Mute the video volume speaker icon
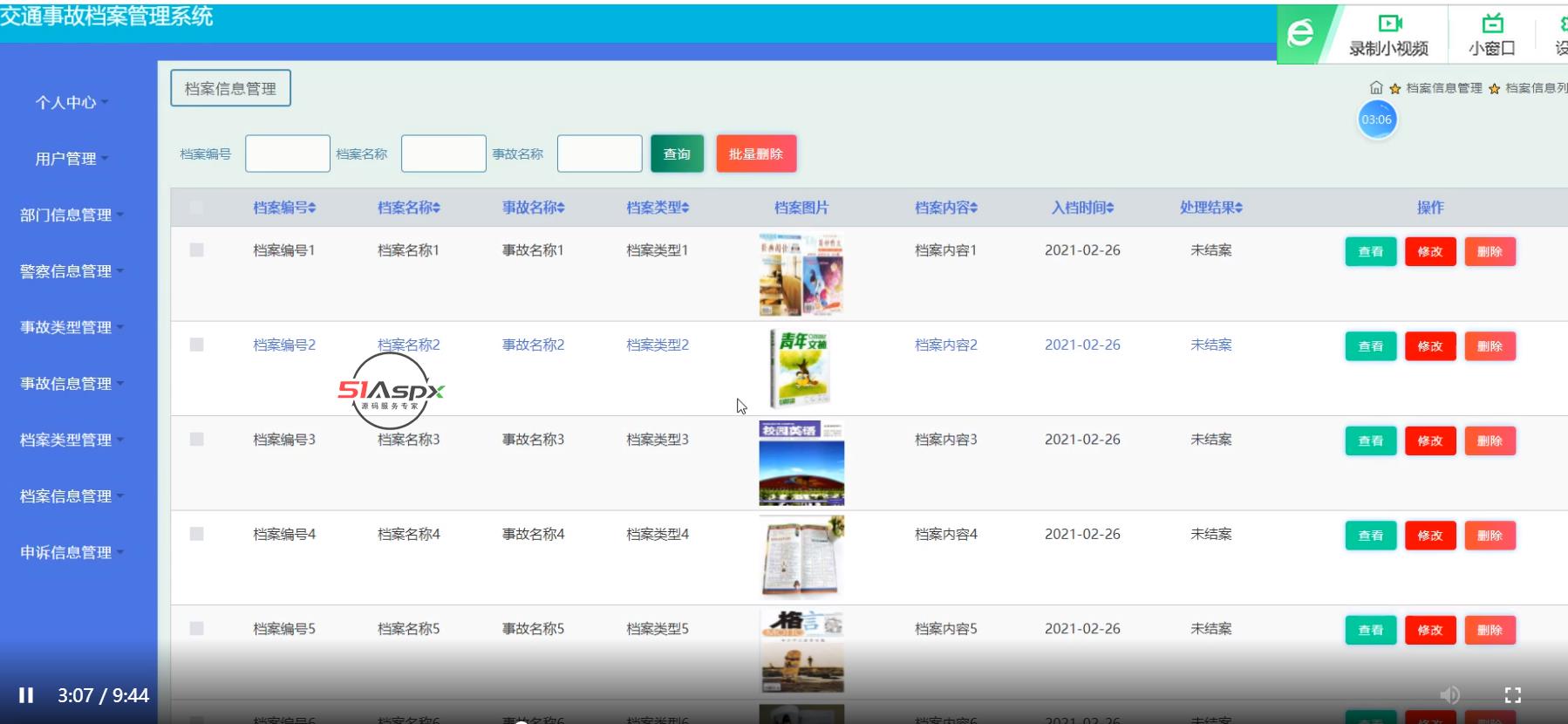The width and height of the screenshot is (1568, 724). [x=1449, y=695]
